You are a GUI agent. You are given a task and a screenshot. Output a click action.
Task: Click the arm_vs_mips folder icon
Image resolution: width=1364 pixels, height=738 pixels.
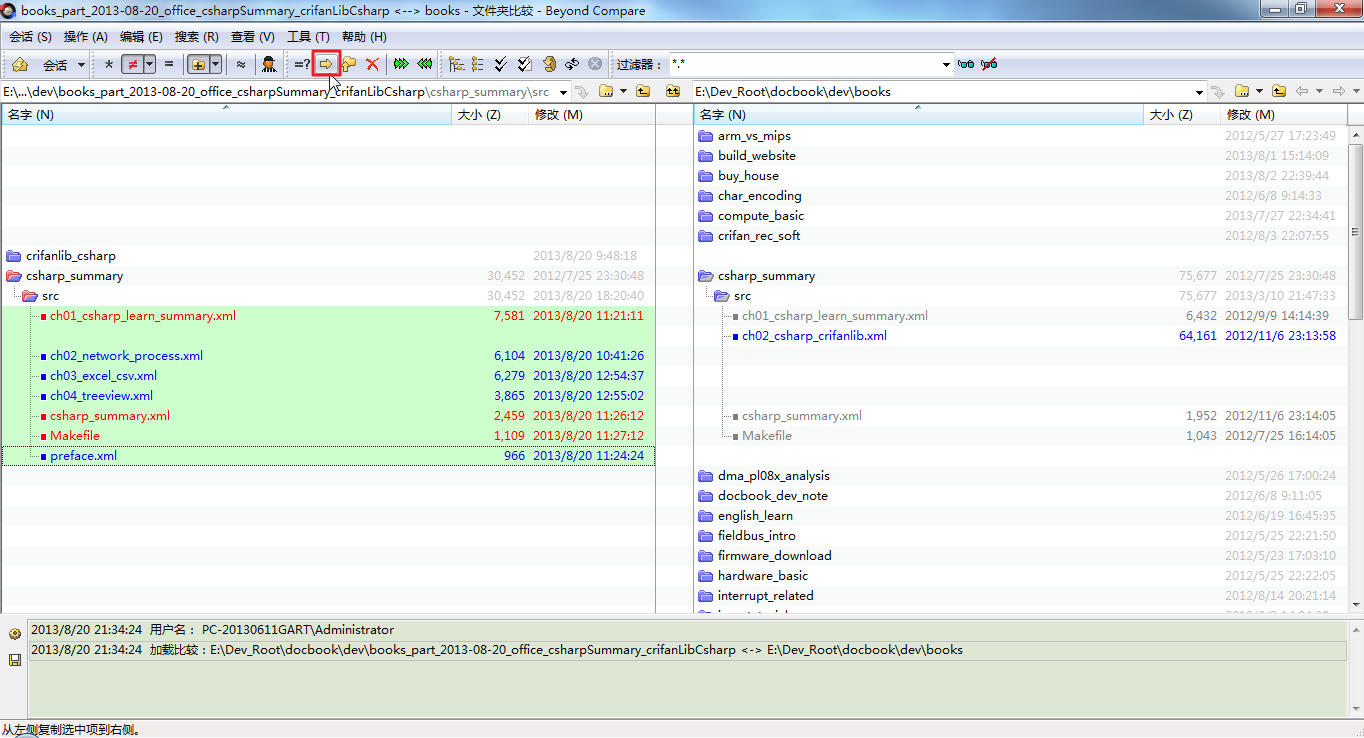point(706,136)
